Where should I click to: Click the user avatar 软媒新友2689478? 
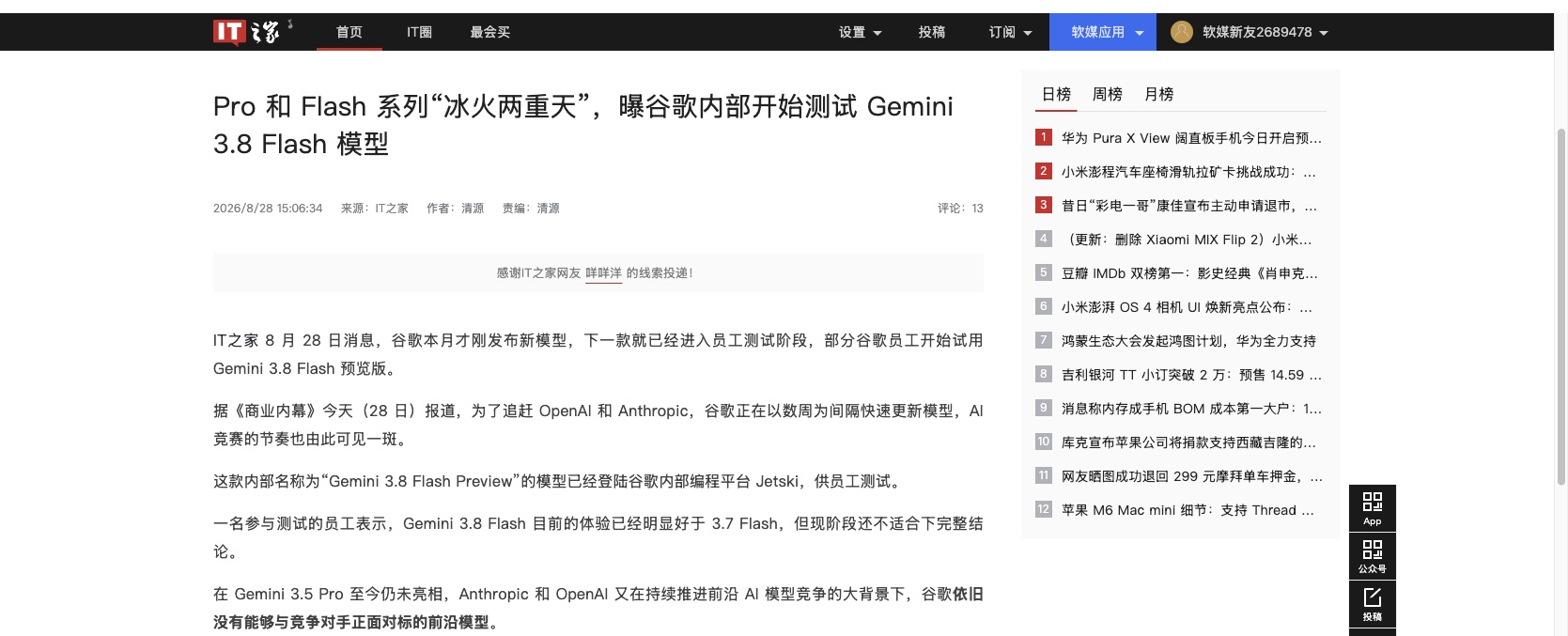click(x=1182, y=32)
